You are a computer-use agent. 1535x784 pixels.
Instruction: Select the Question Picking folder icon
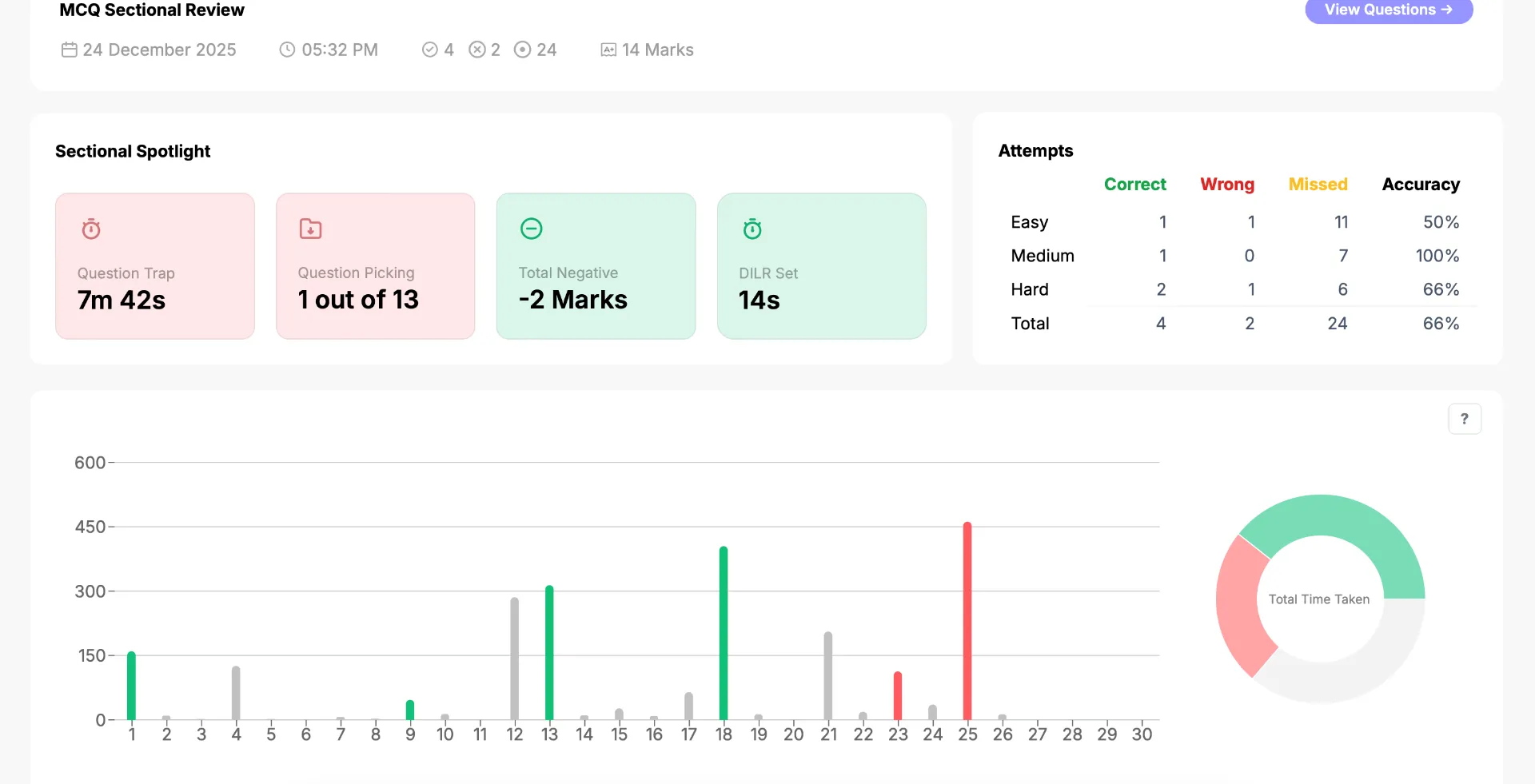click(310, 229)
